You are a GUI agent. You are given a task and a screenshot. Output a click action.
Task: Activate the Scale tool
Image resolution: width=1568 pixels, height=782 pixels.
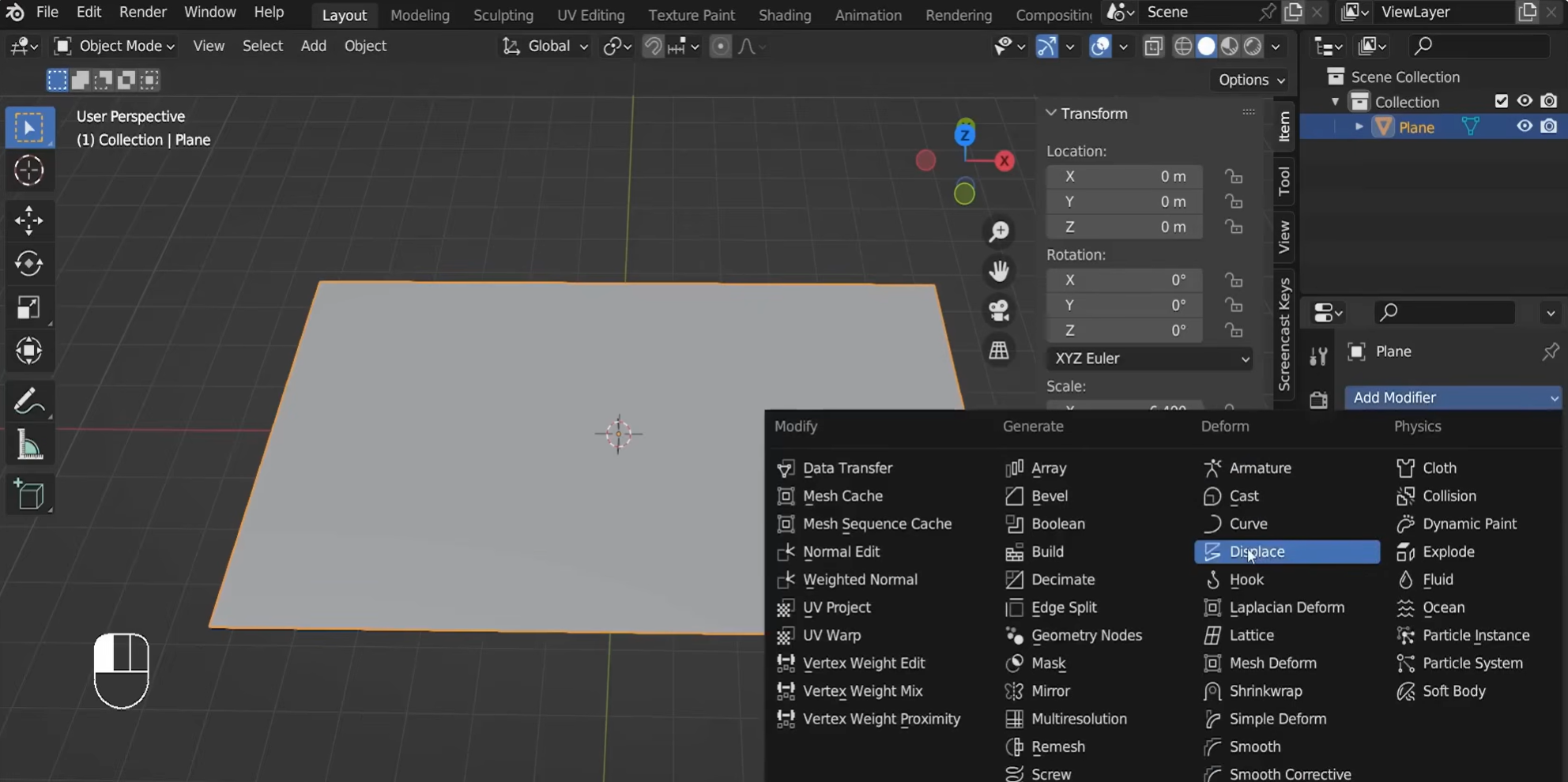(x=29, y=307)
